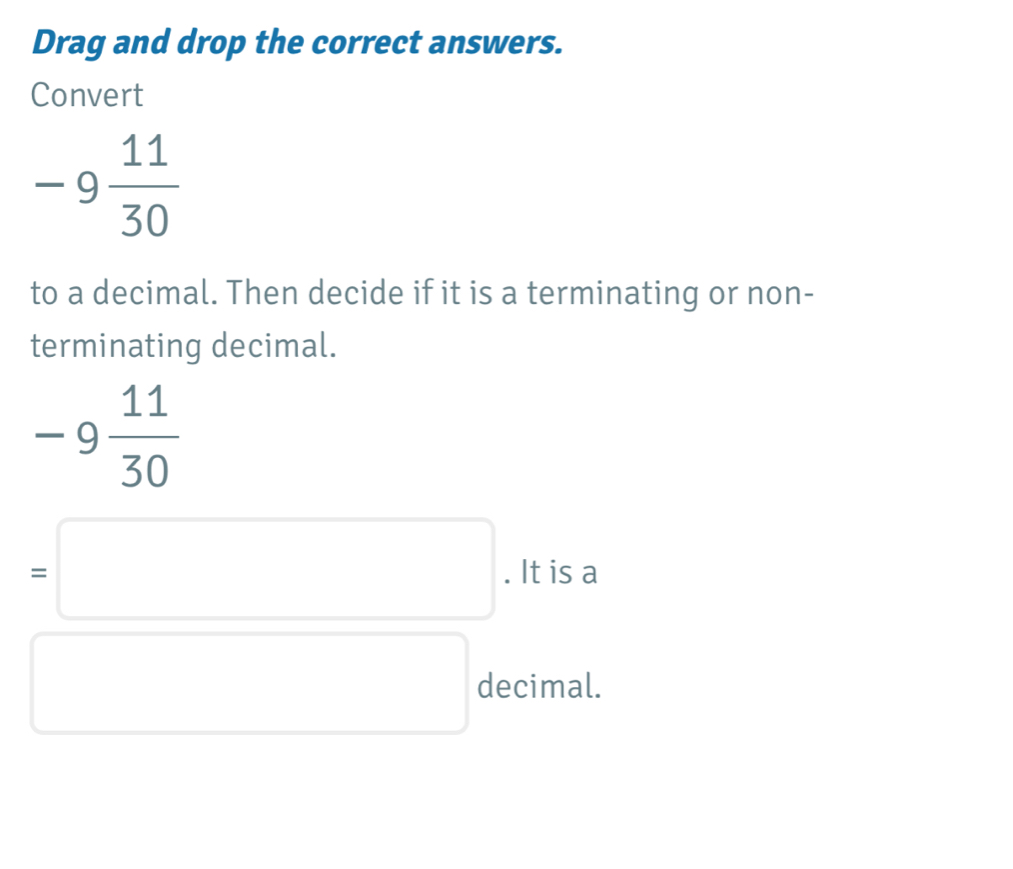The height and width of the screenshot is (869, 1013).
Task: Click the "terminating decimal." line of text
Action: (183, 346)
